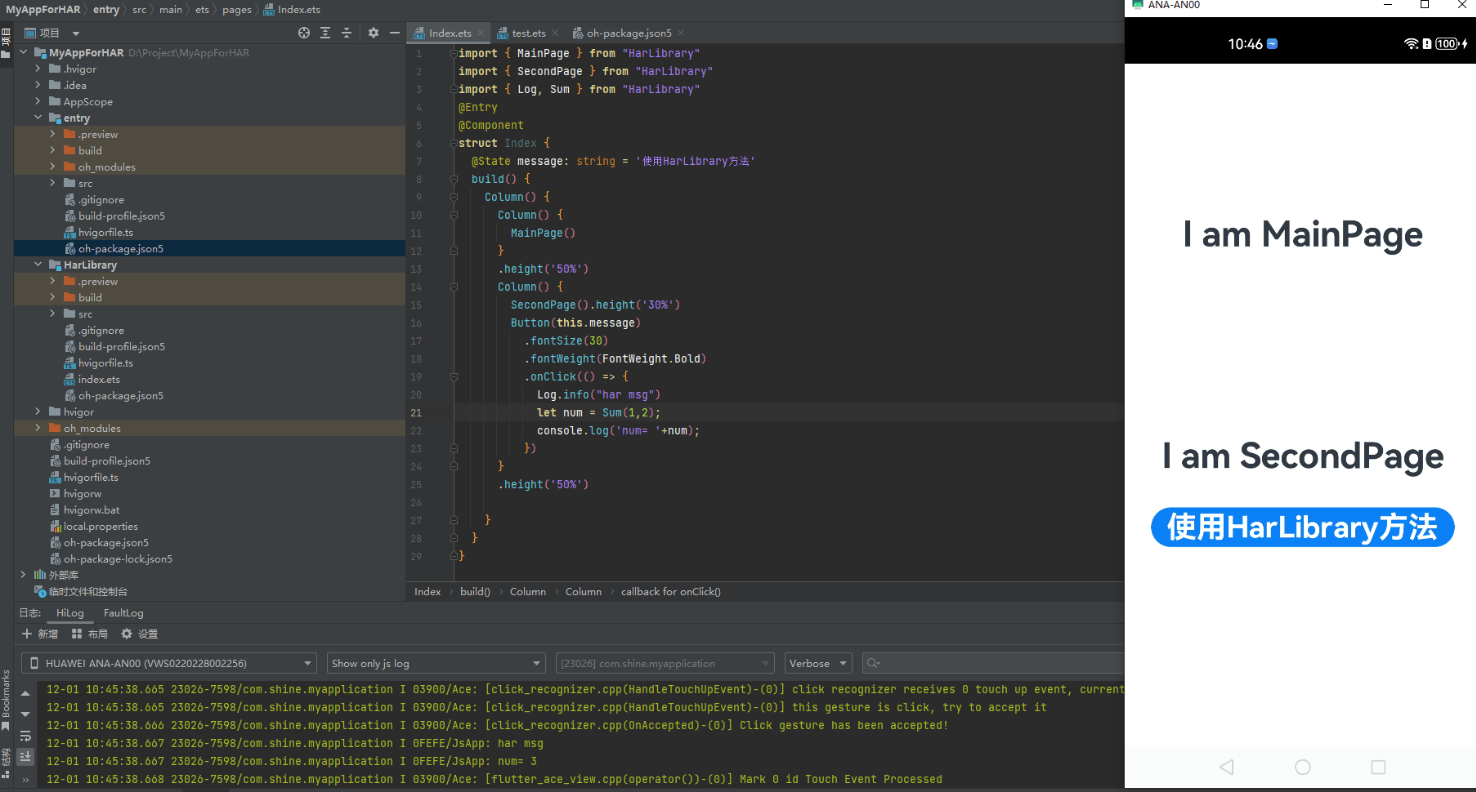The height and width of the screenshot is (792, 1476).
Task: Open project panel gear options
Action: [373, 33]
